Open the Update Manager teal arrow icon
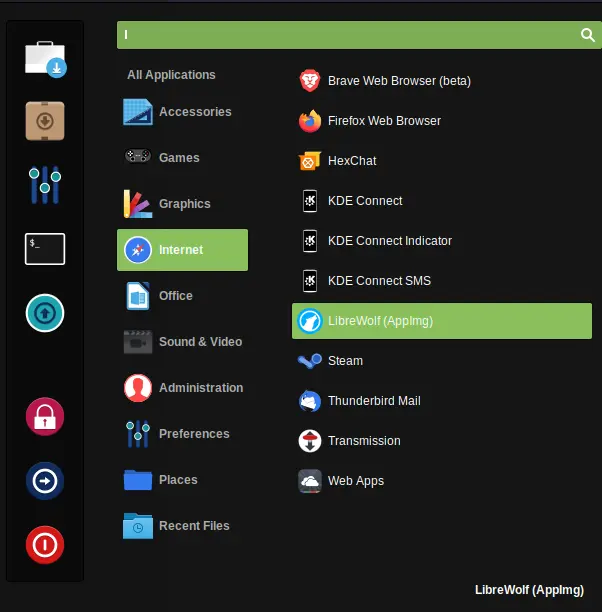Screen dimensions: 602x612 click(x=45, y=313)
